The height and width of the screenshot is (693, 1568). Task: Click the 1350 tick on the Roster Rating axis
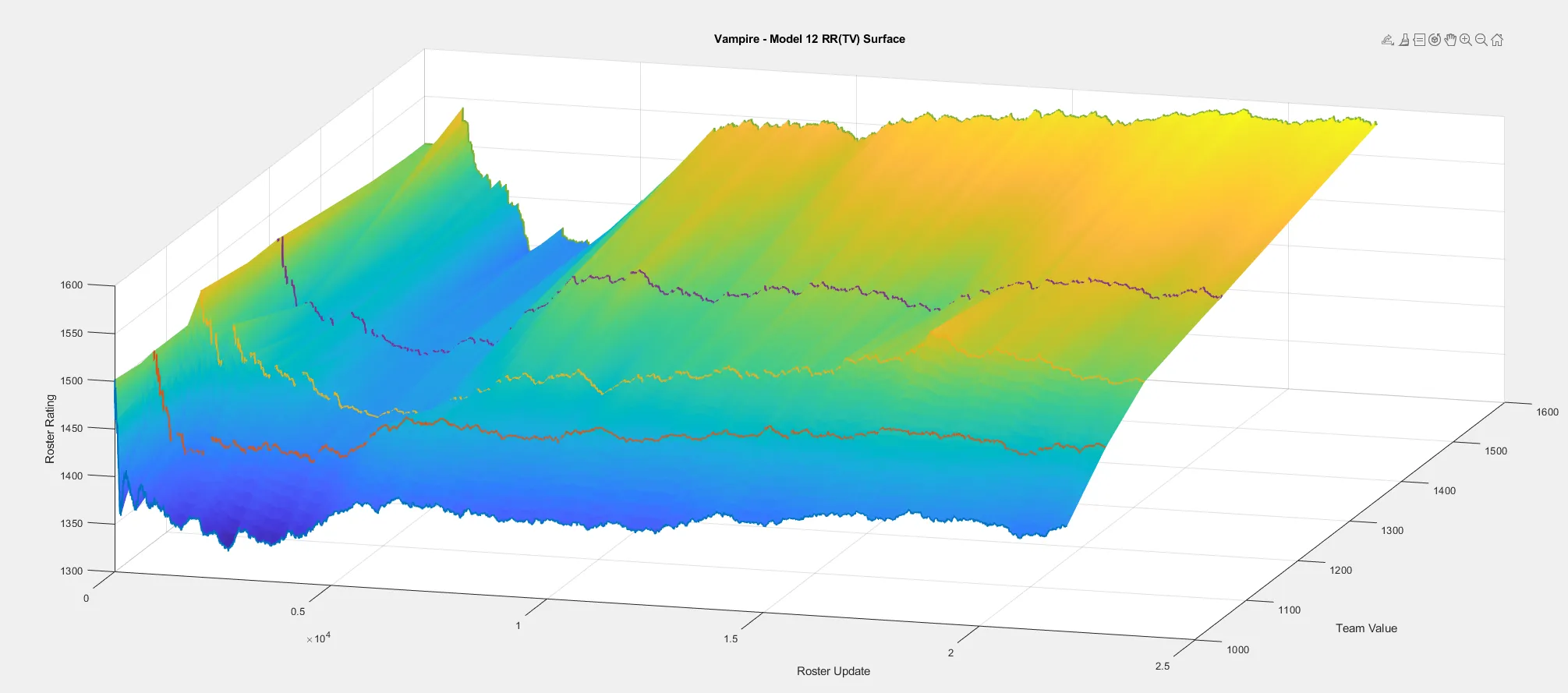(x=72, y=523)
